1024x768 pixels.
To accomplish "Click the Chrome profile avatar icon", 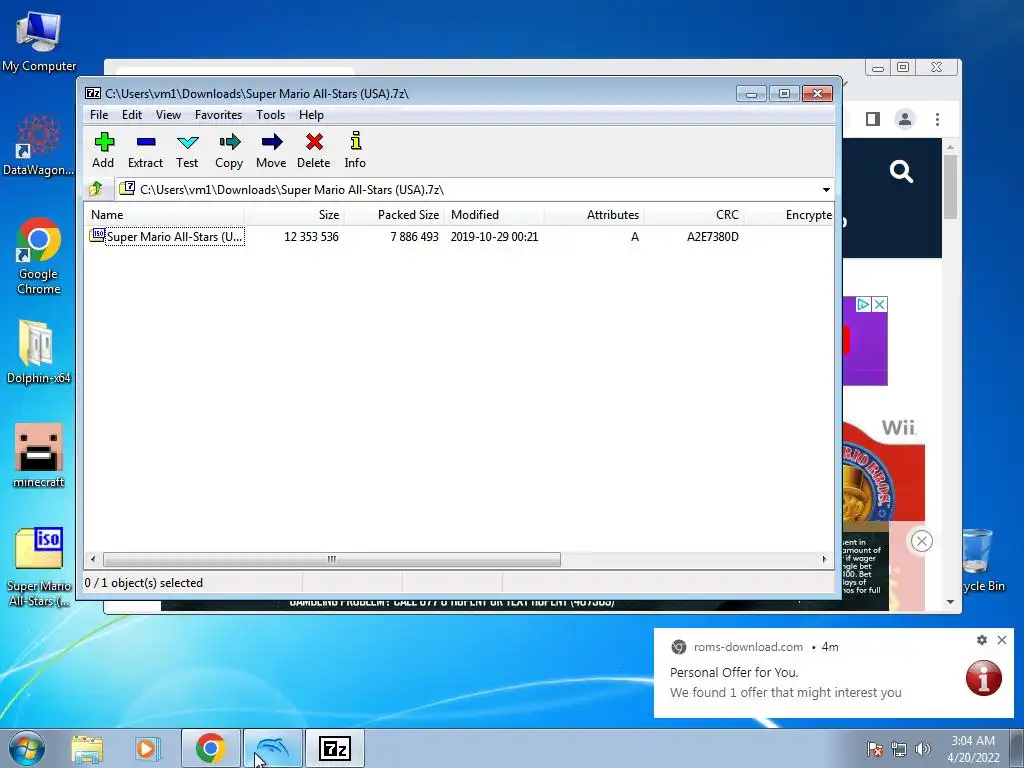I will [905, 120].
